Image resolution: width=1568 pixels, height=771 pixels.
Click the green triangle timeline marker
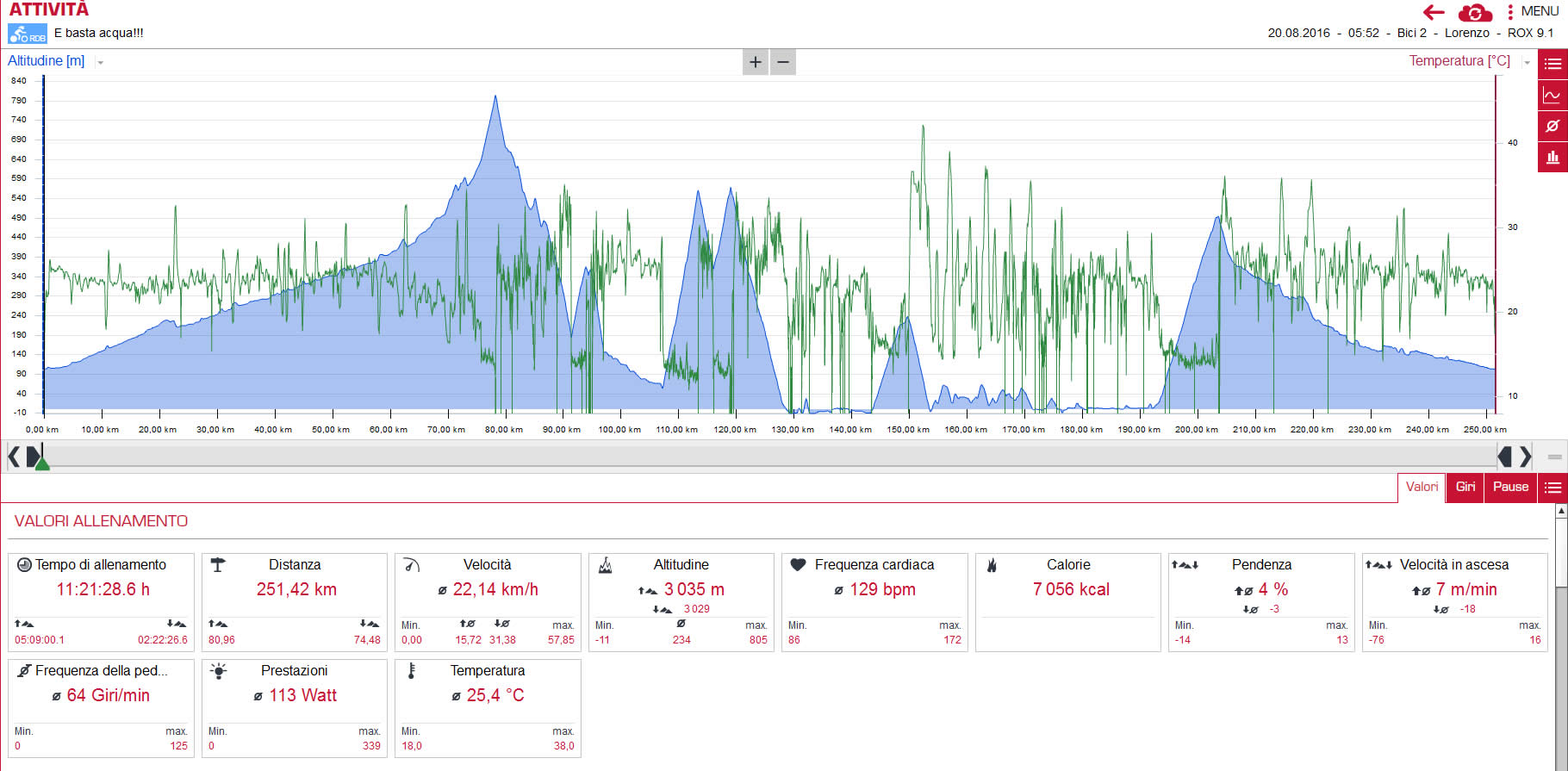pyautogui.click(x=42, y=463)
